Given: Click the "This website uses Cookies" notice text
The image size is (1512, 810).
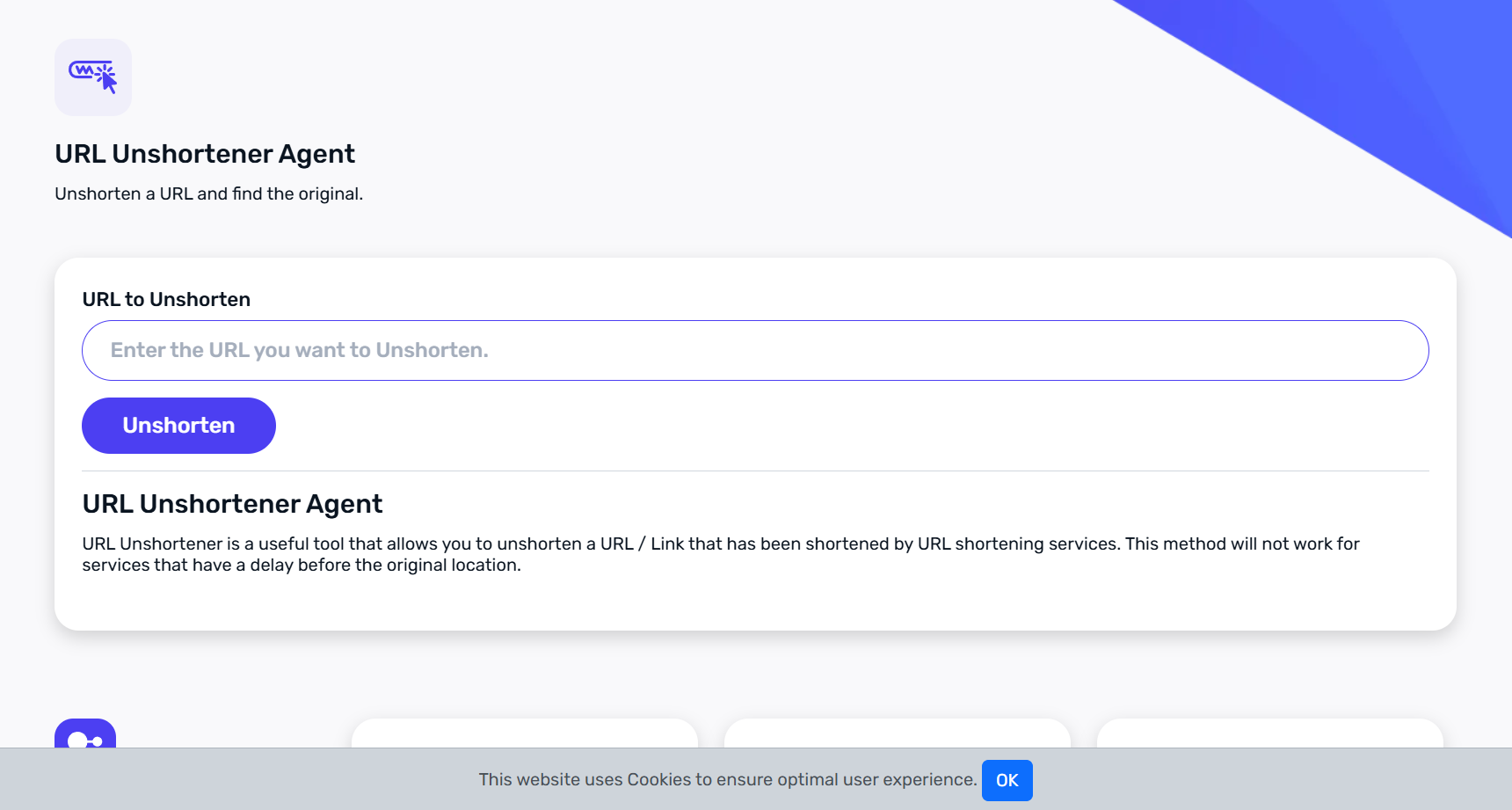Looking at the screenshot, I should pos(727,780).
